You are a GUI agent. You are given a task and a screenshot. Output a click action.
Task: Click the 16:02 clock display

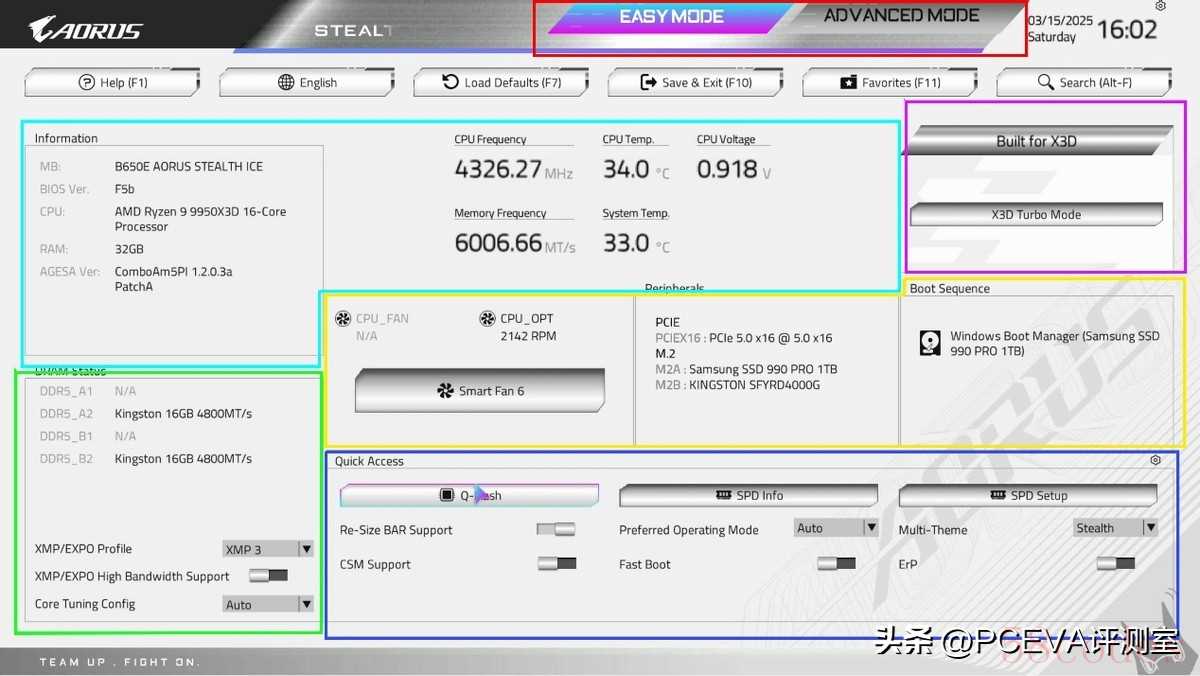click(1127, 29)
